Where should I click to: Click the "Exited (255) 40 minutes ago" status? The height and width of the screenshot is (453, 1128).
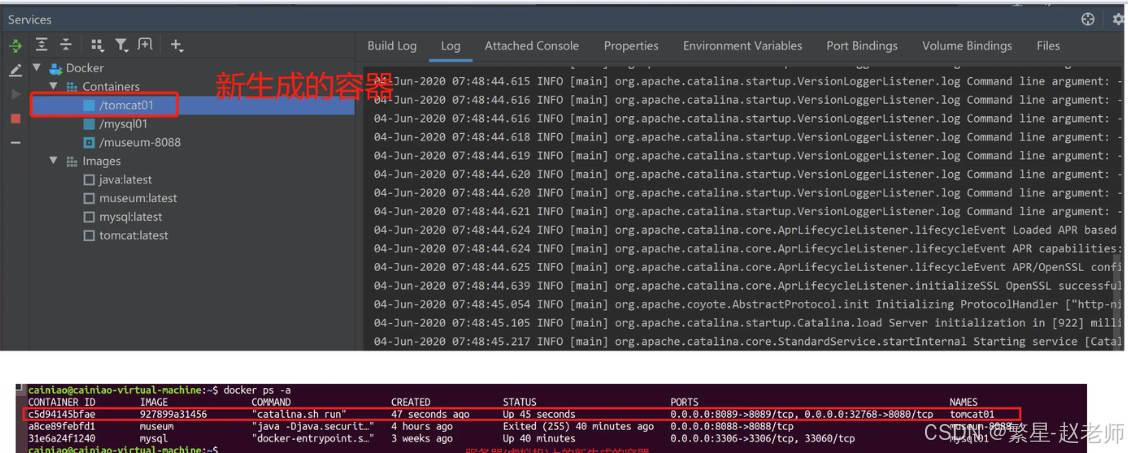coord(578,426)
